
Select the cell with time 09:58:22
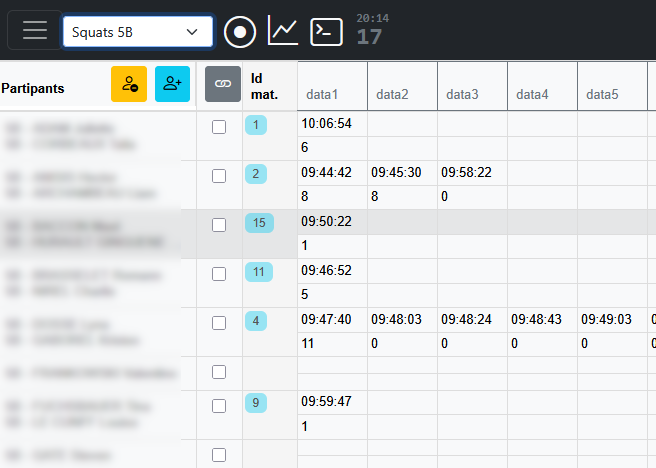(x=472, y=173)
